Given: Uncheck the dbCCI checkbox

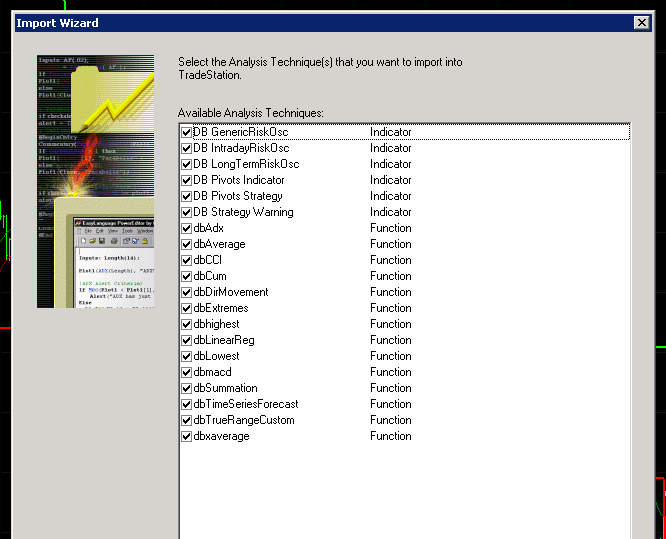Looking at the screenshot, I should [187, 260].
